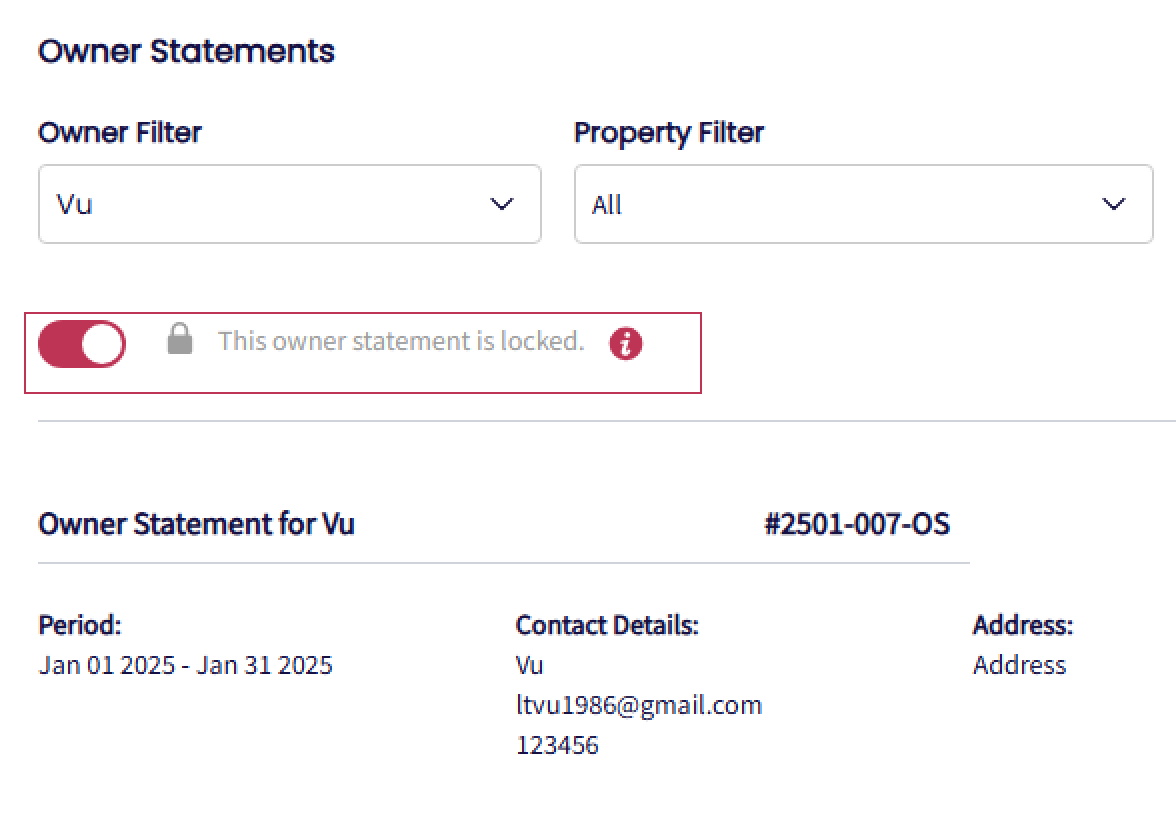Screen dimensions: 1176x832
Task: Click the Owner Filter chevron arrow
Action: (501, 204)
